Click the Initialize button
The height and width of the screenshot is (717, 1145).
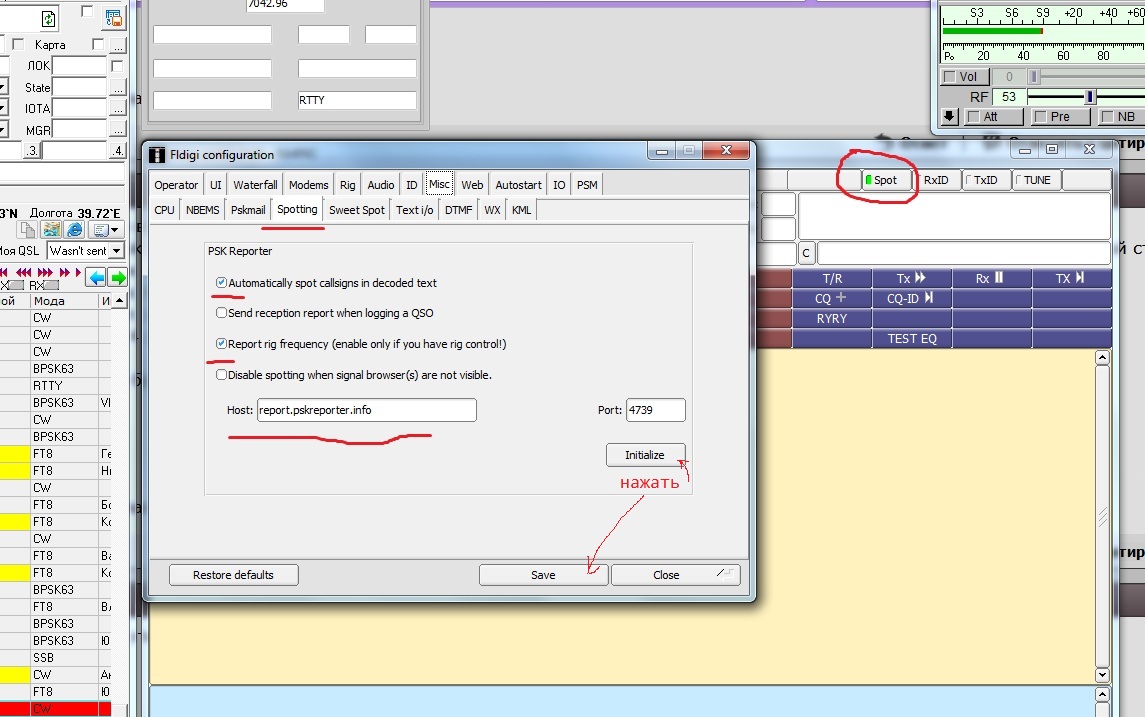645,455
